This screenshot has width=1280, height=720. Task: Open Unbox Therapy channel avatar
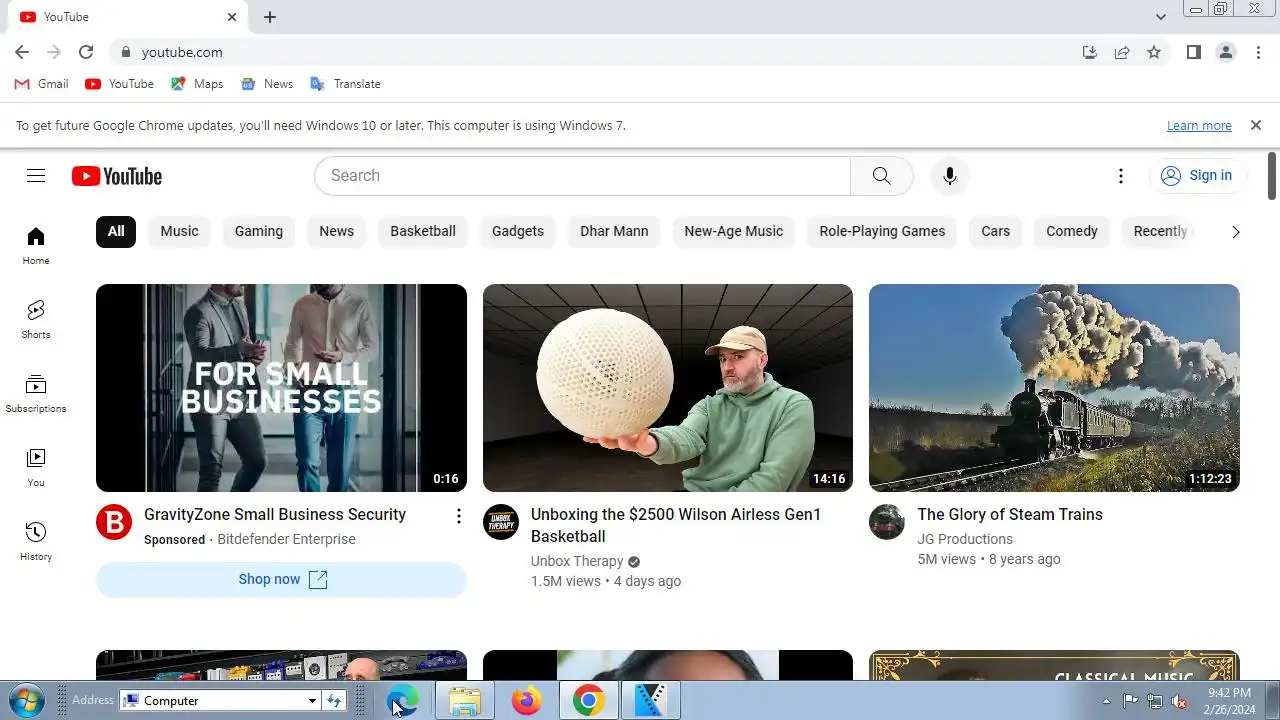point(501,522)
